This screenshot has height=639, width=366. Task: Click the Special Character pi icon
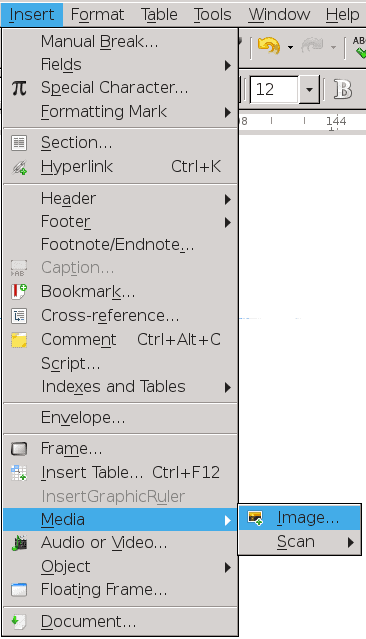(19, 88)
